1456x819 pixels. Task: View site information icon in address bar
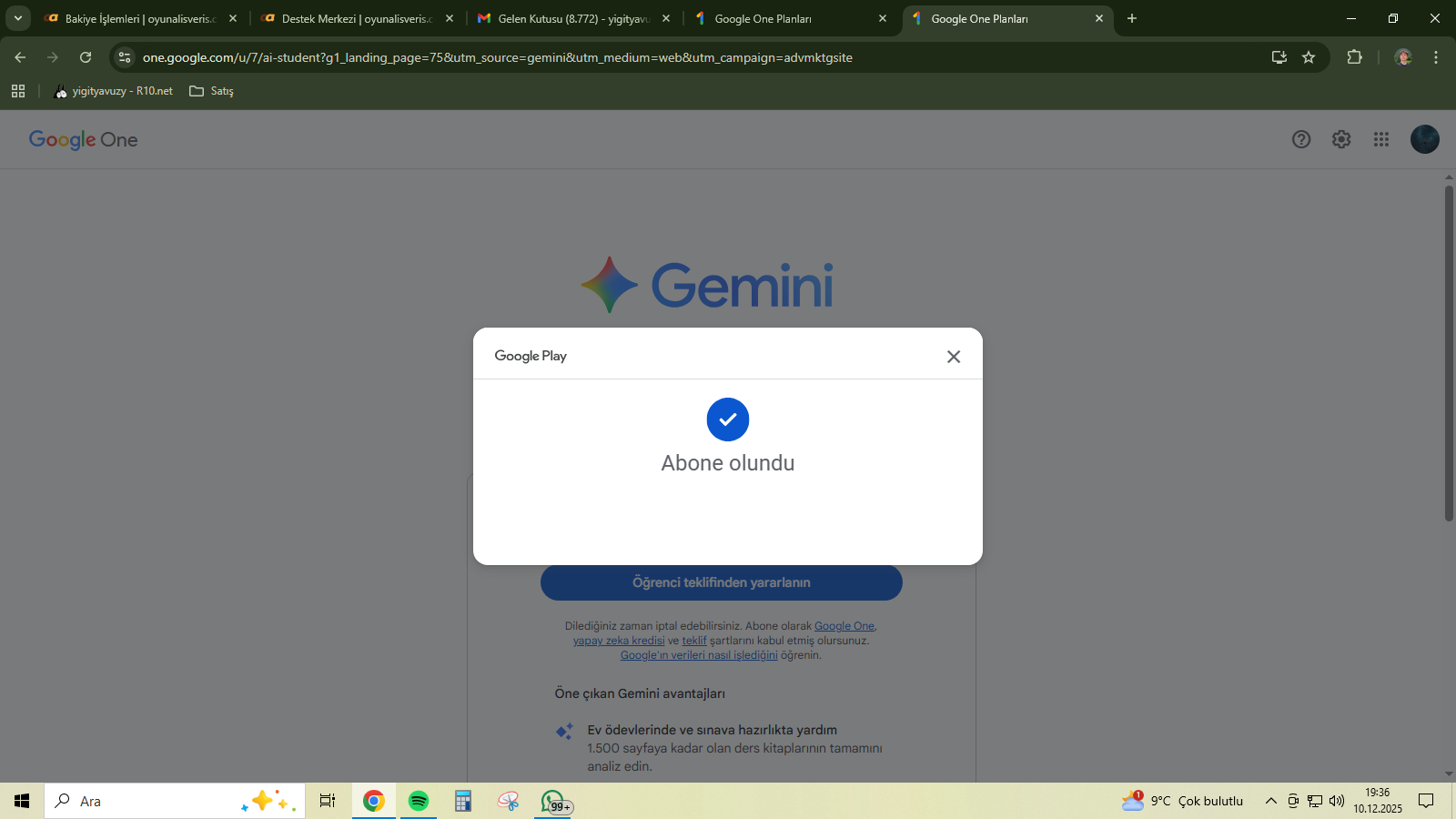(125, 57)
